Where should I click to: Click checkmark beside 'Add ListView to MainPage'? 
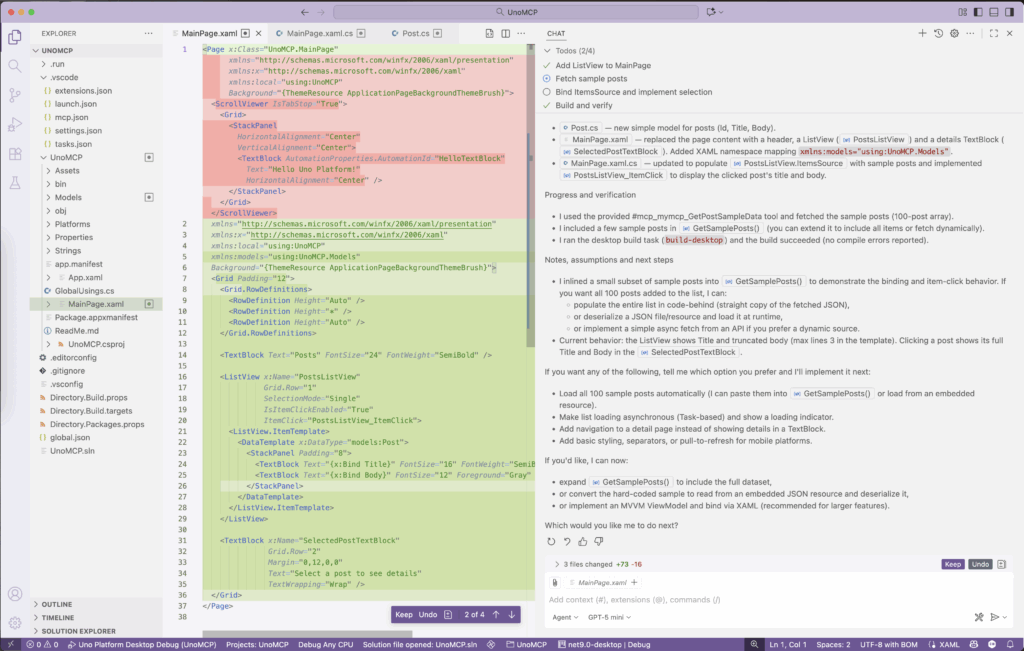click(546, 65)
